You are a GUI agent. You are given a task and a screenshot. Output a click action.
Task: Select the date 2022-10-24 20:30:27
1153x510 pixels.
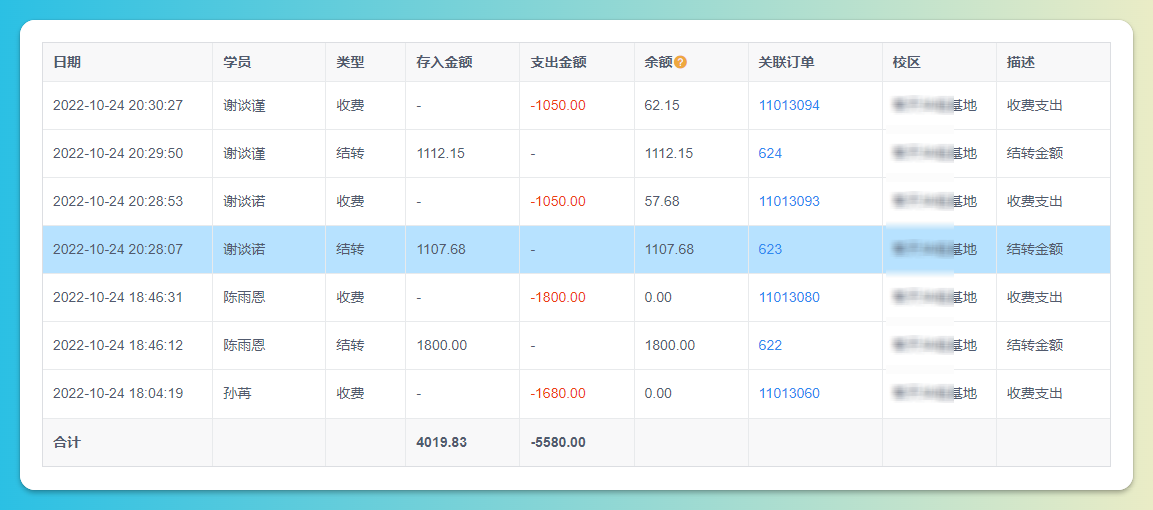point(118,105)
